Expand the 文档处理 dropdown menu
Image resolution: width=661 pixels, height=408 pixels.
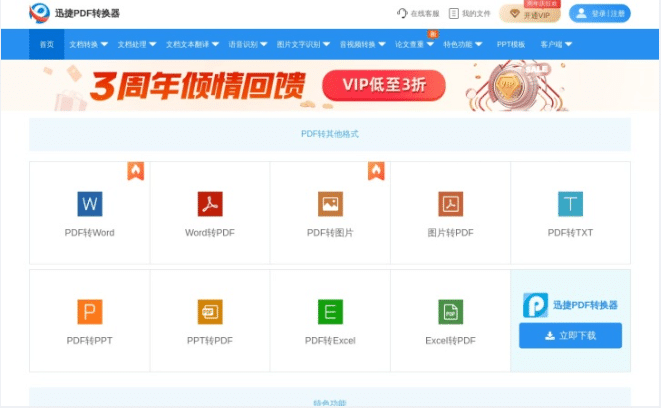tap(137, 44)
